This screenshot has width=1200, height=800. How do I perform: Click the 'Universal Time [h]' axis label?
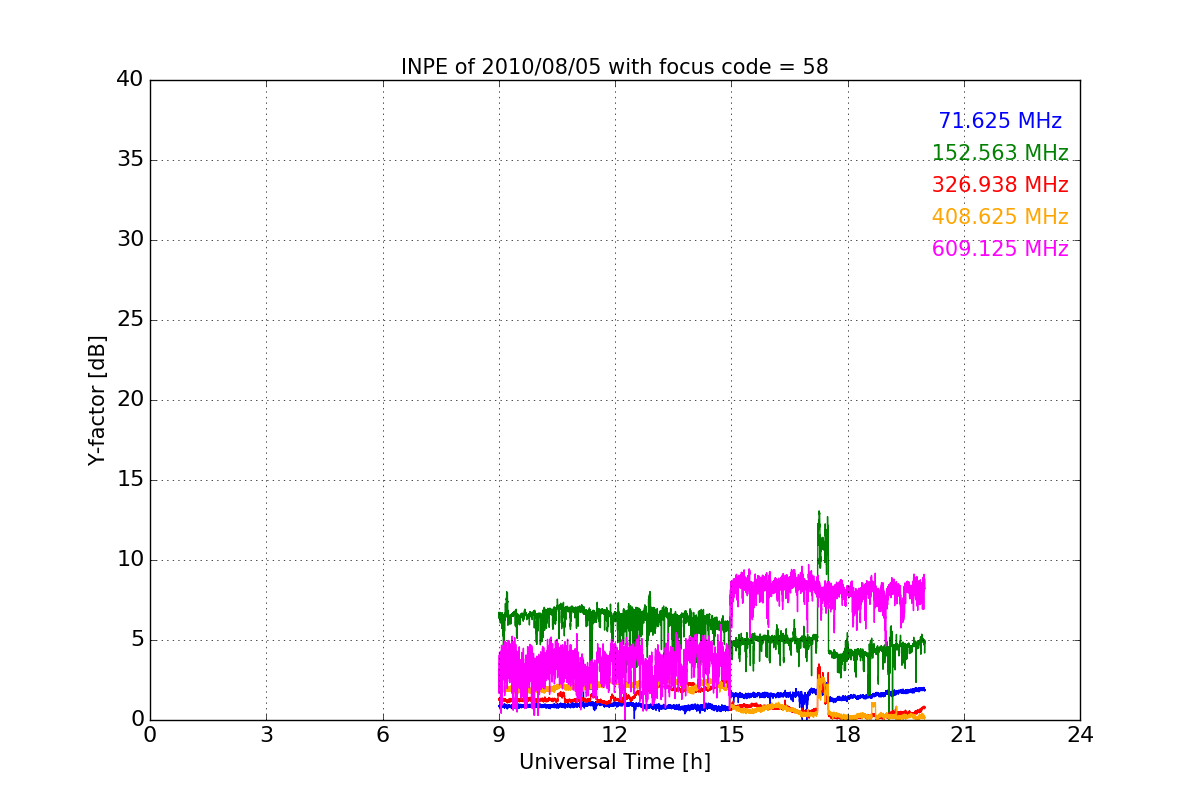[x=615, y=762]
